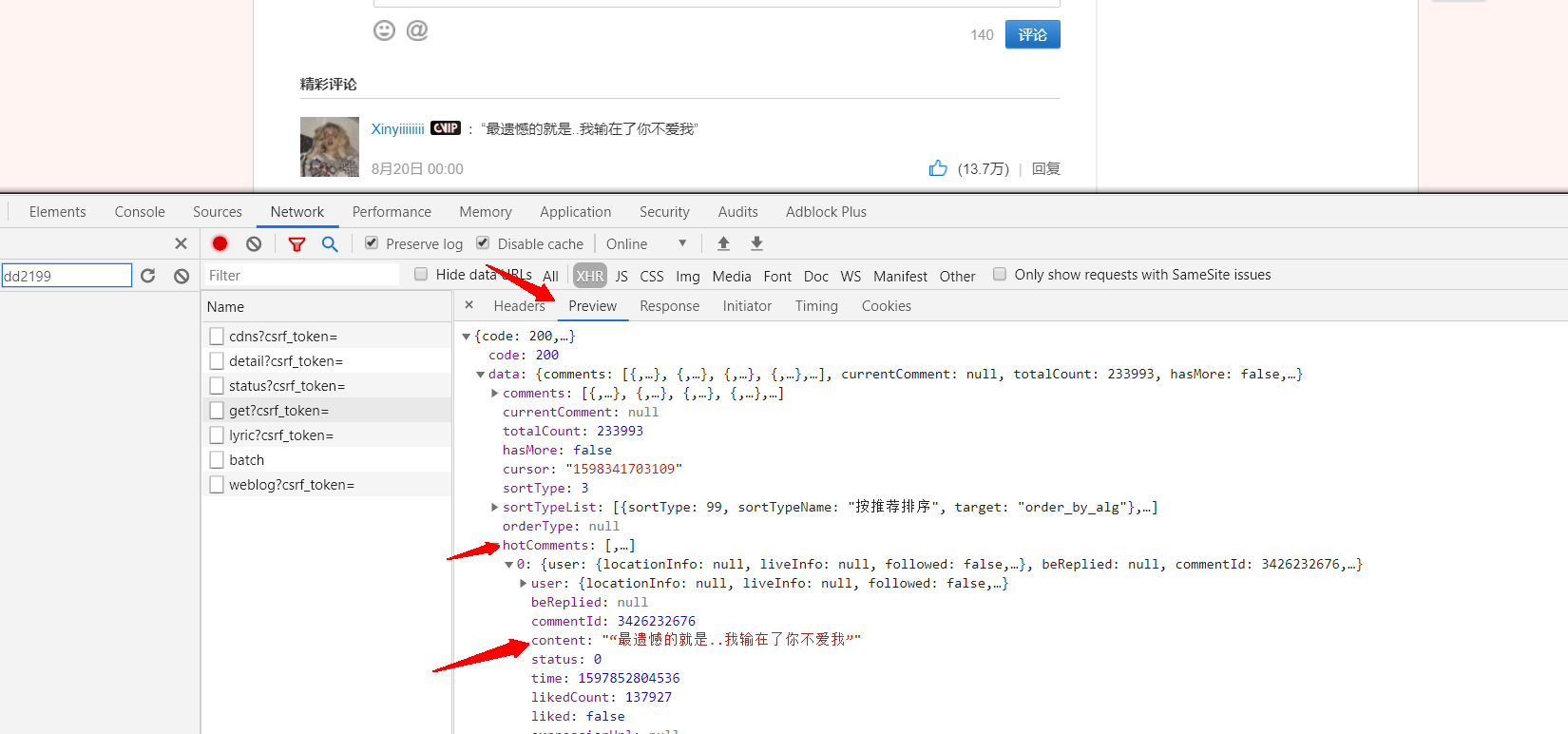
Task: Open the Security tab
Action: [x=664, y=211]
